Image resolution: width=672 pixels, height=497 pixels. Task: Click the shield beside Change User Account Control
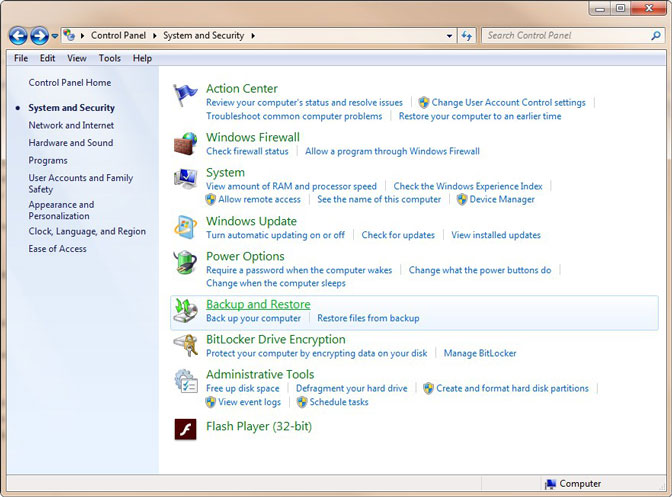pos(424,102)
